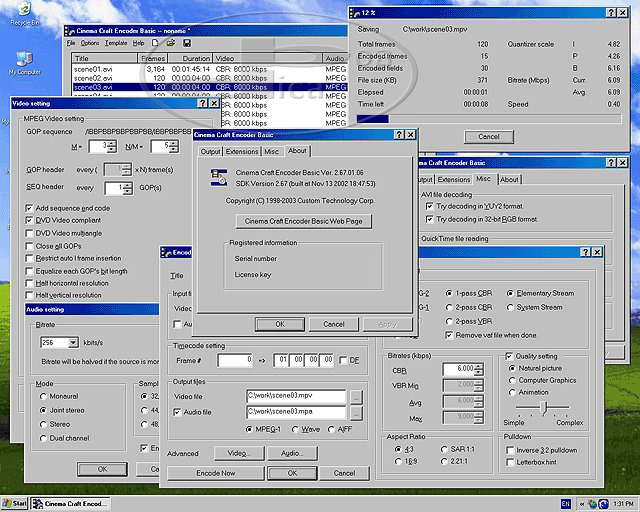Viewport: 640px width, 512px height.
Task: Switch to the Extensions tab
Action: click(x=241, y=151)
